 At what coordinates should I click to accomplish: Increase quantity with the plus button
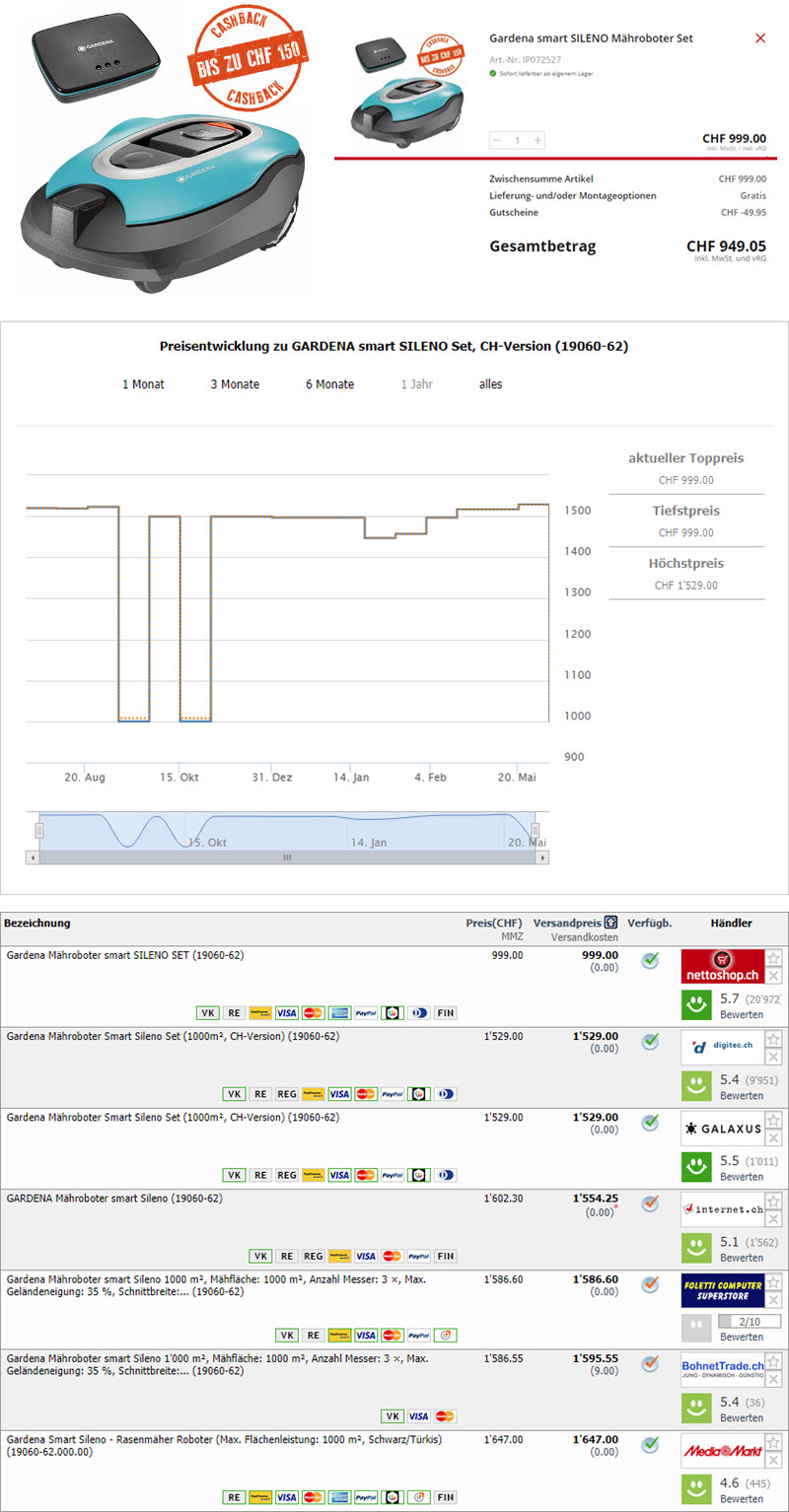[538, 141]
